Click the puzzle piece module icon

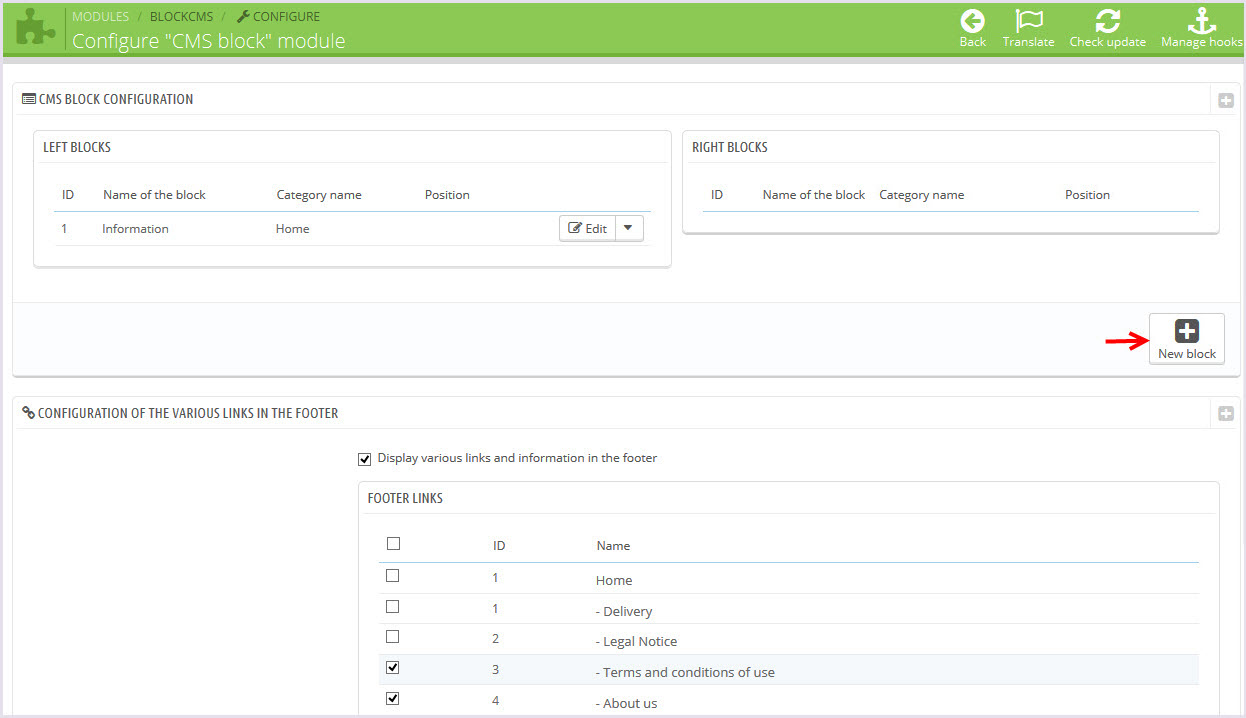coord(36,28)
